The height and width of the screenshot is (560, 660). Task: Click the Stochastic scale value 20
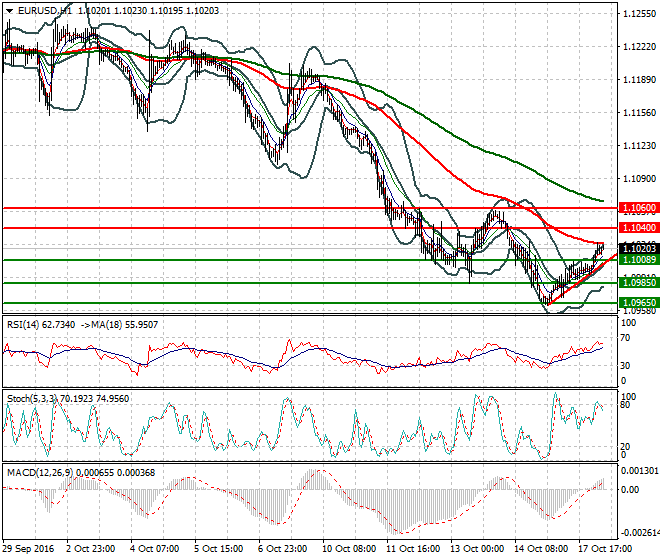(x=627, y=447)
